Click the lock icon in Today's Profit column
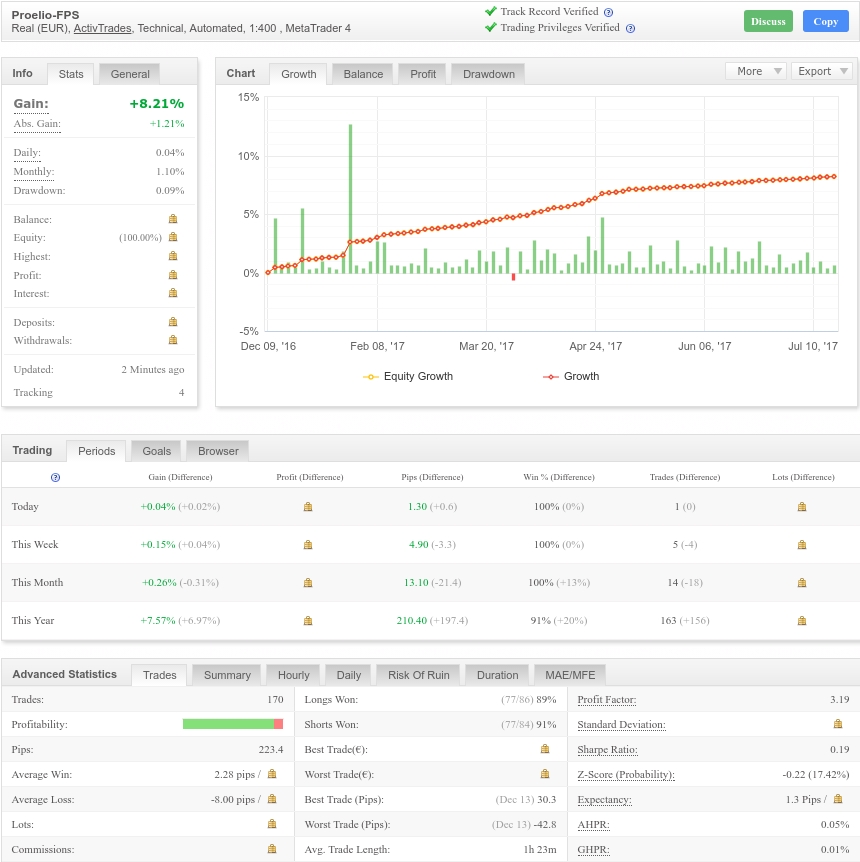860x862 pixels. 308,507
